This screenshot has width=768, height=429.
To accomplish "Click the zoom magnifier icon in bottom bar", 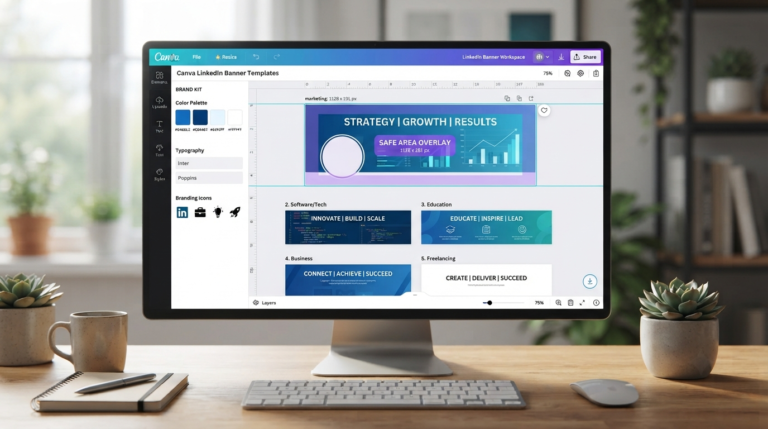I will (558, 303).
